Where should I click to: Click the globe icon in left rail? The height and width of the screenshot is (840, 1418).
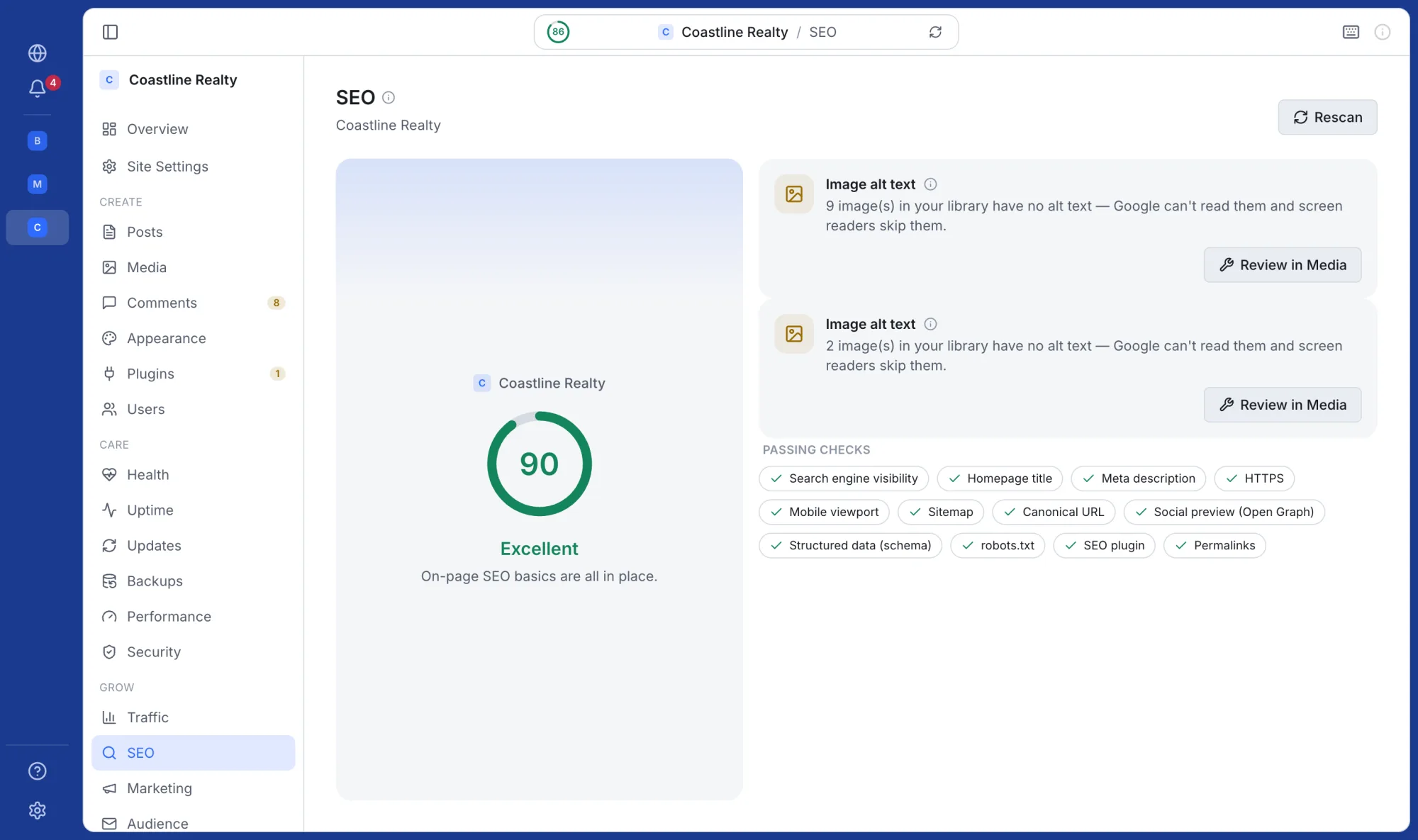pyautogui.click(x=38, y=53)
